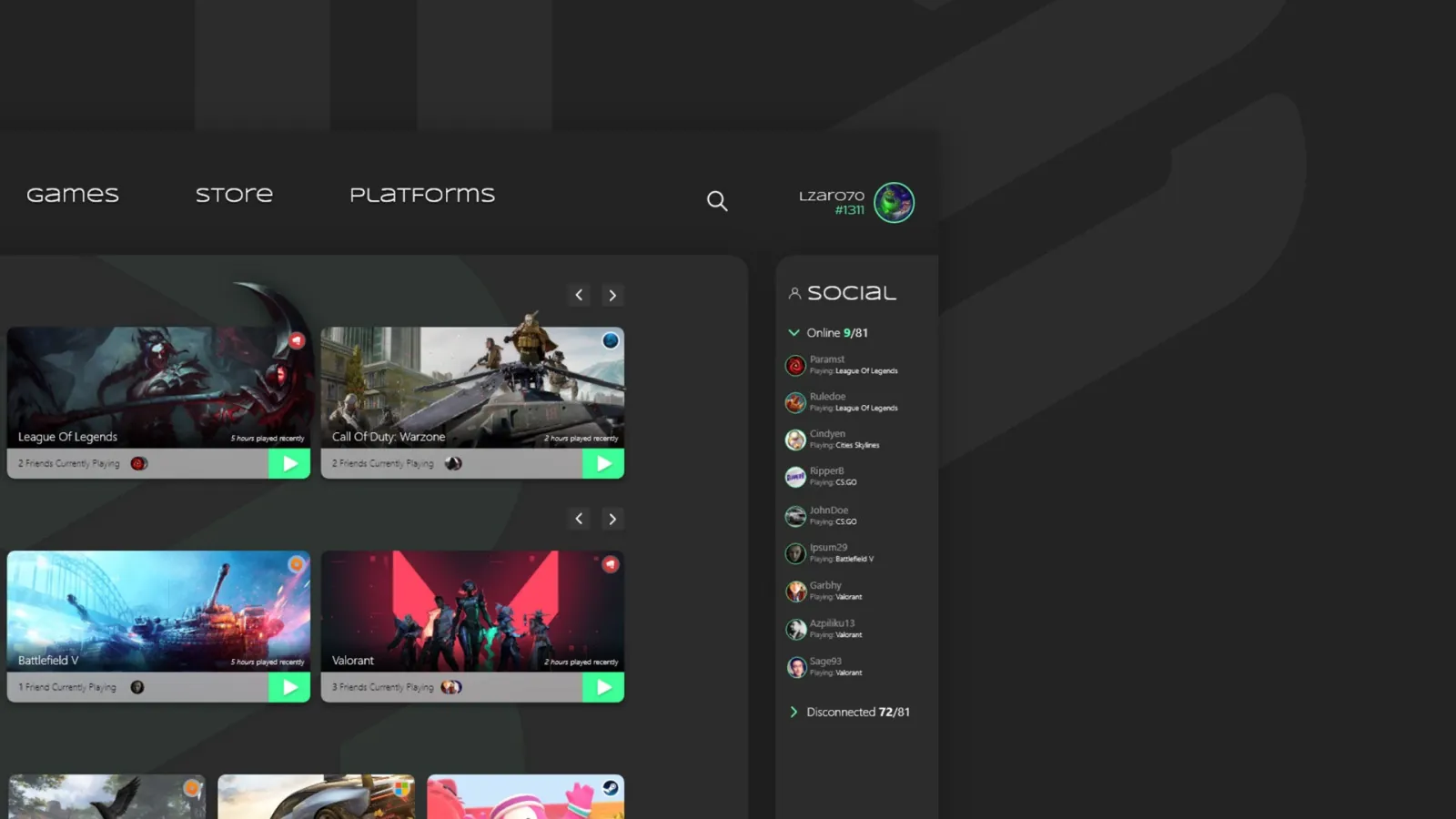Select friend name Azpiliku13
This screenshot has height=819, width=1456.
click(832, 623)
